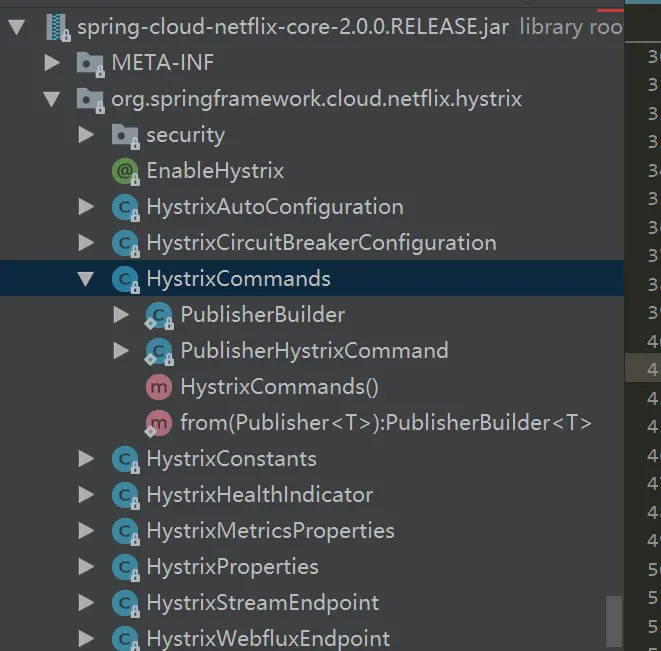Viewport: 661px width, 651px height.
Task: Select the META-INF label
Action: (163, 63)
